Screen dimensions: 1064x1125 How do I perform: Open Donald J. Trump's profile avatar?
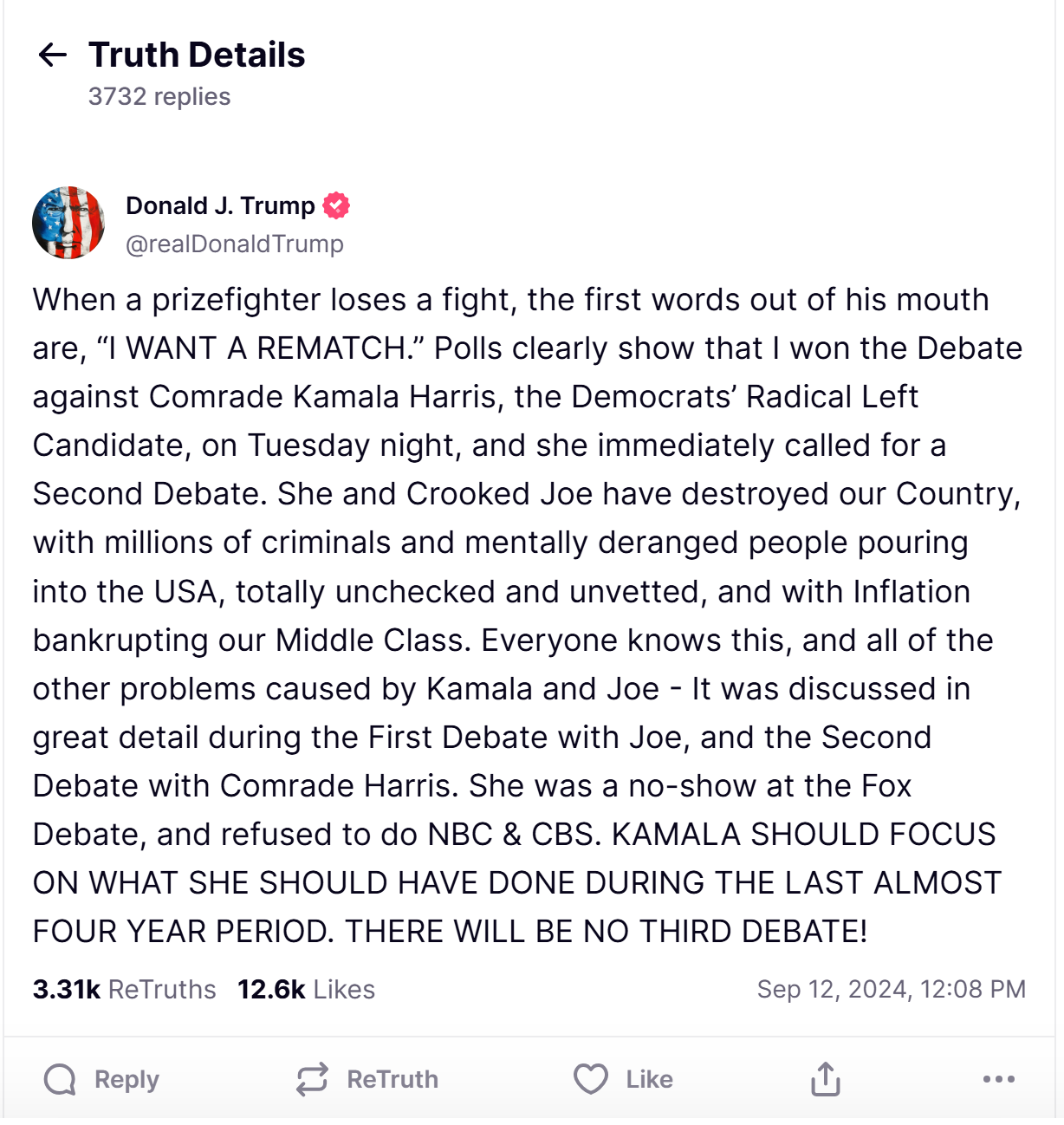click(68, 223)
